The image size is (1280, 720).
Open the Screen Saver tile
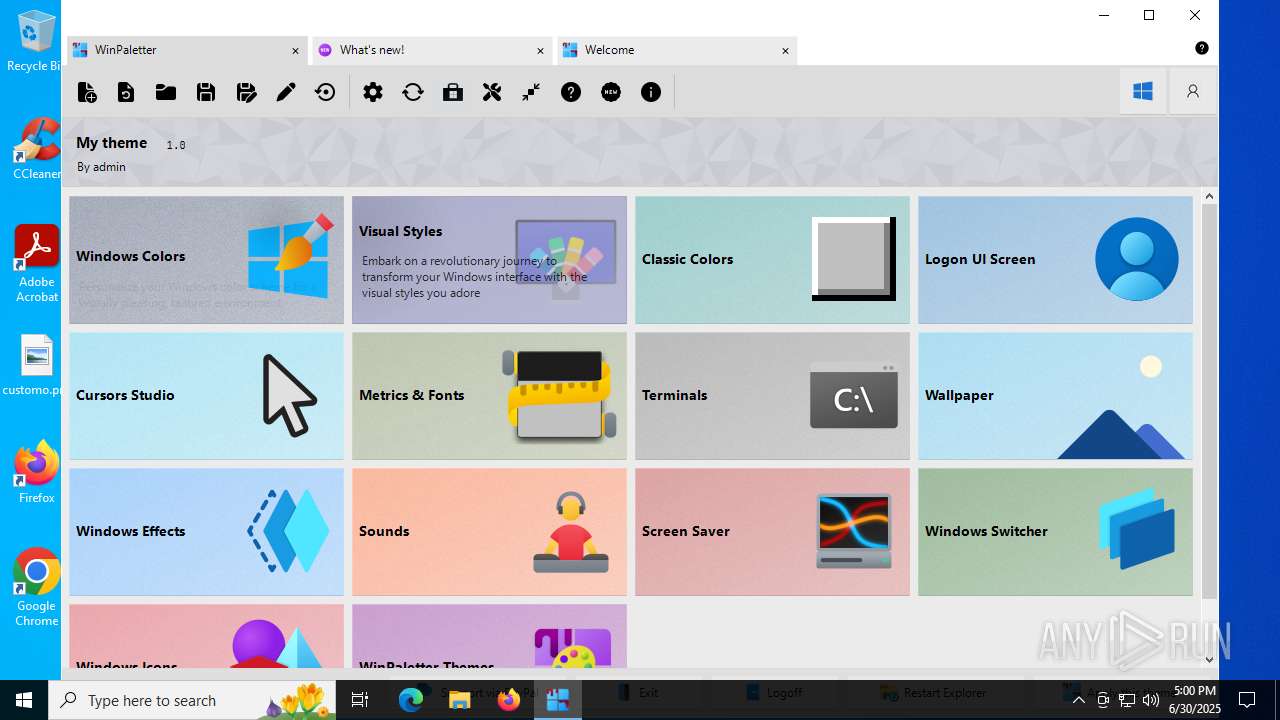pos(772,532)
